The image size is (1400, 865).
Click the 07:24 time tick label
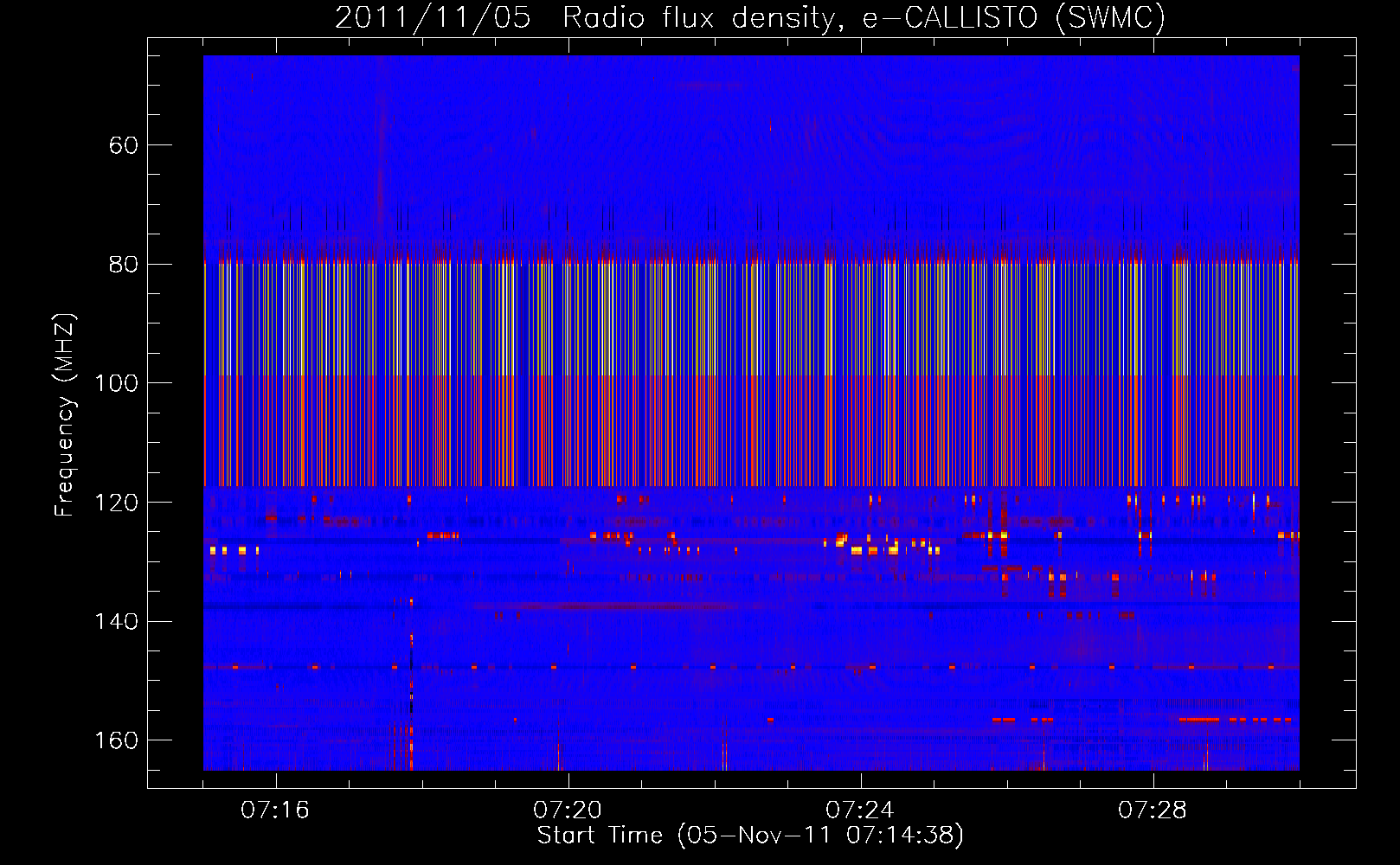click(860, 811)
